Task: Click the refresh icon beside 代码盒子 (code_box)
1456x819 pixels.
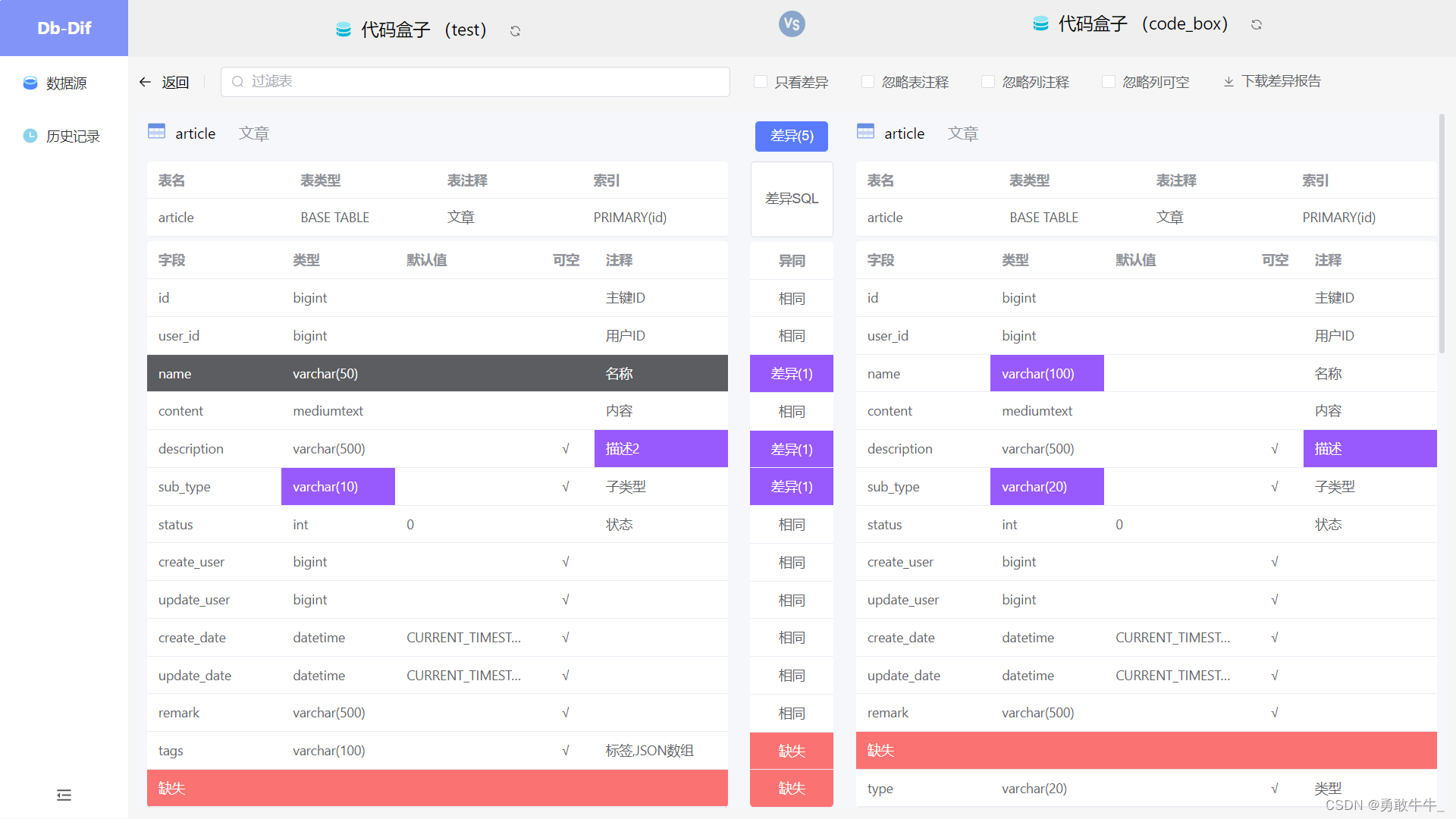Action: 1257,25
